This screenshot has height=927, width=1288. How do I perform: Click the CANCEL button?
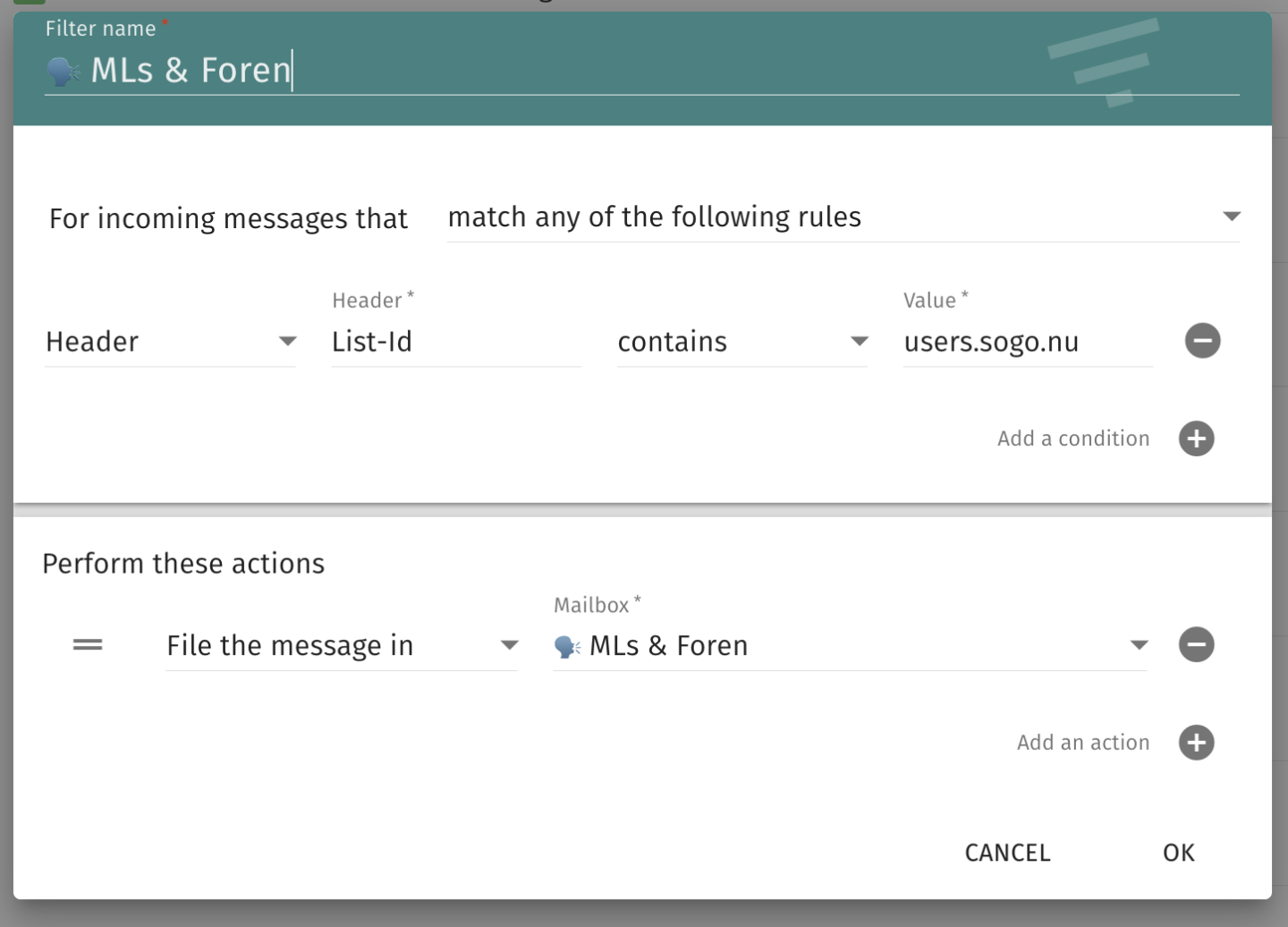(1007, 853)
